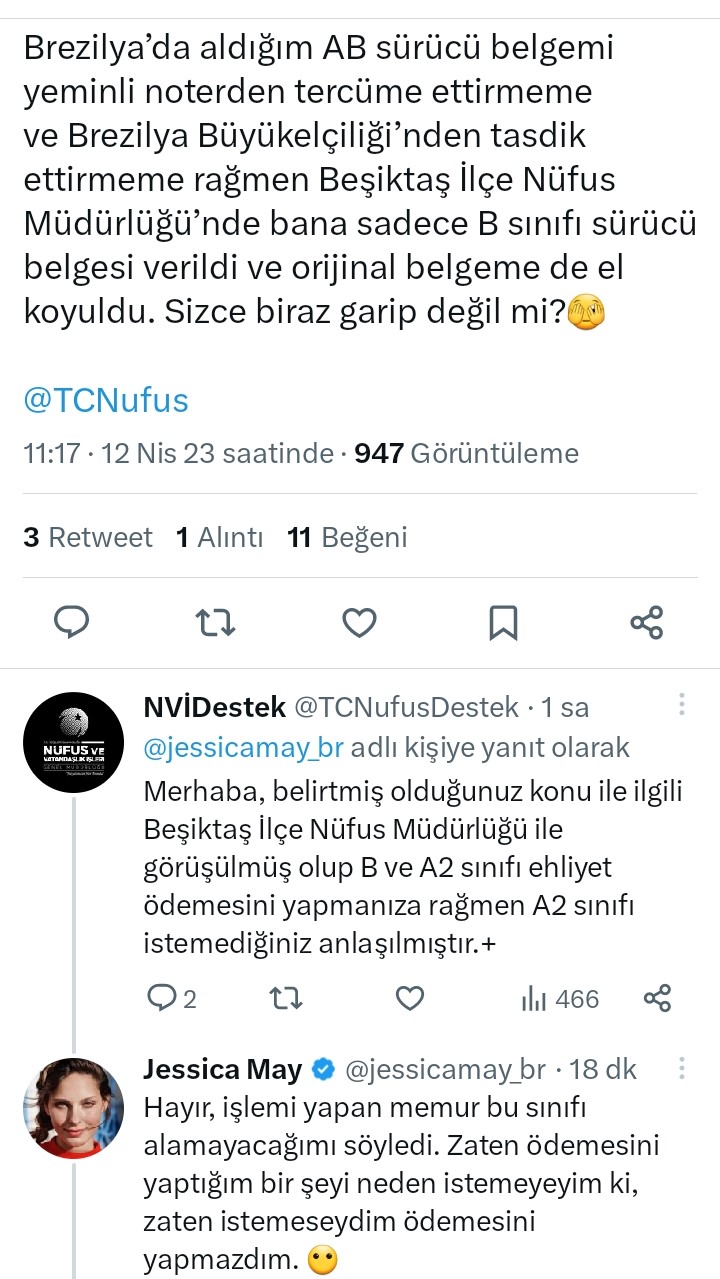Open more options for NVİDestek tweet
Viewport: 720px width, 1279px height.
click(x=682, y=706)
